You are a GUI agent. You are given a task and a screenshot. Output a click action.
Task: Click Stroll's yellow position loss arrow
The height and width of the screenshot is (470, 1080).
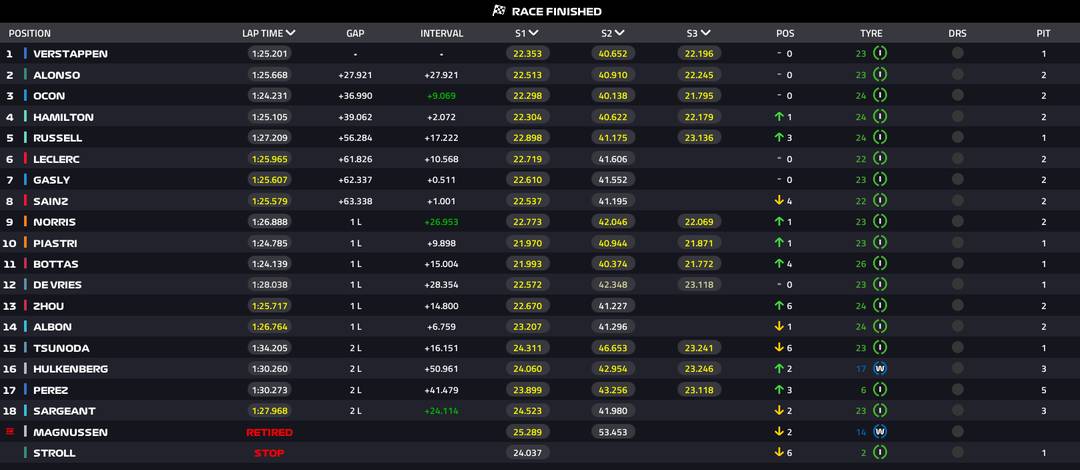pyautogui.click(x=779, y=453)
